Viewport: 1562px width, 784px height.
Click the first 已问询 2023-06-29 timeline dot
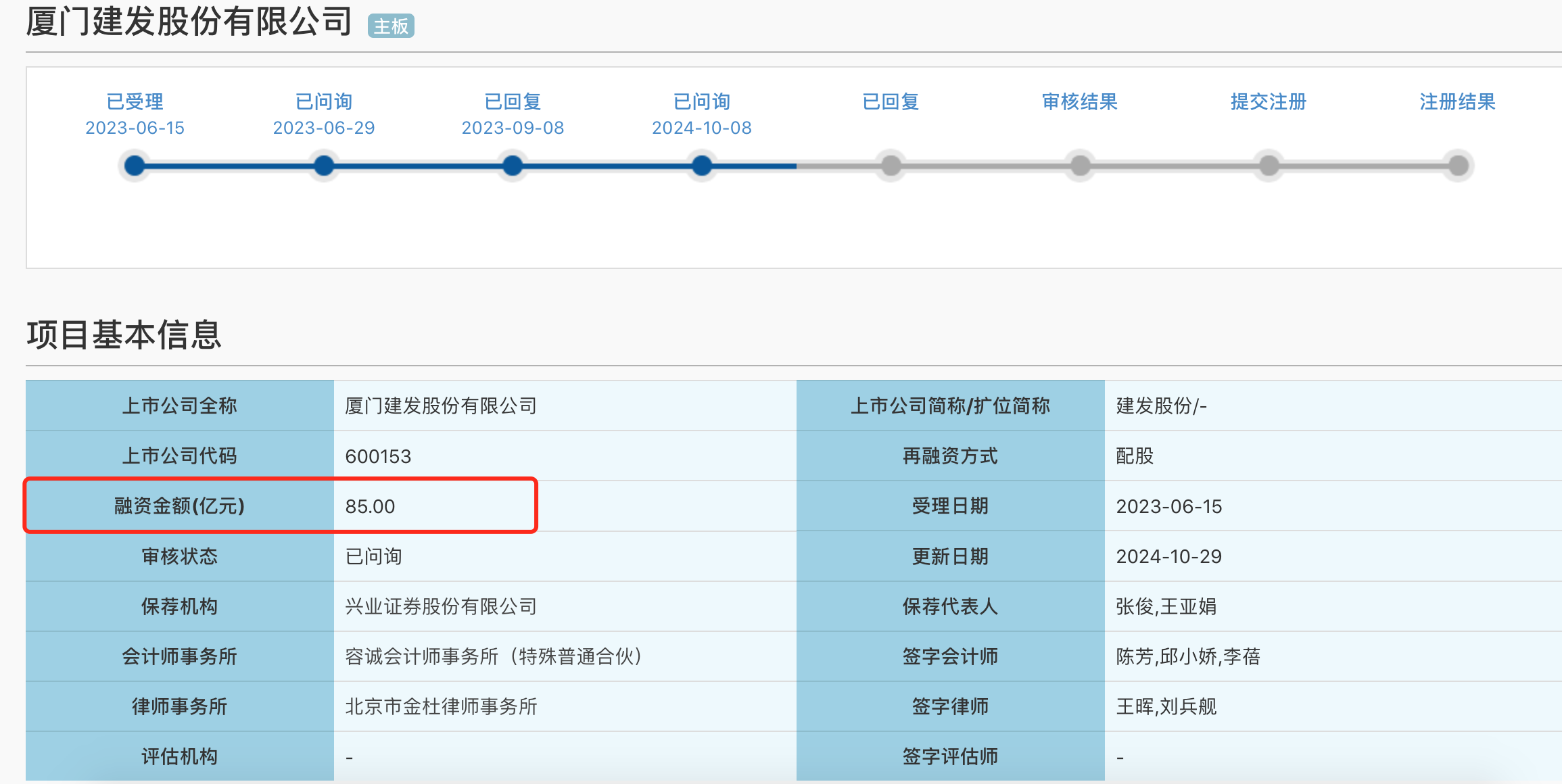pyautogui.click(x=324, y=166)
